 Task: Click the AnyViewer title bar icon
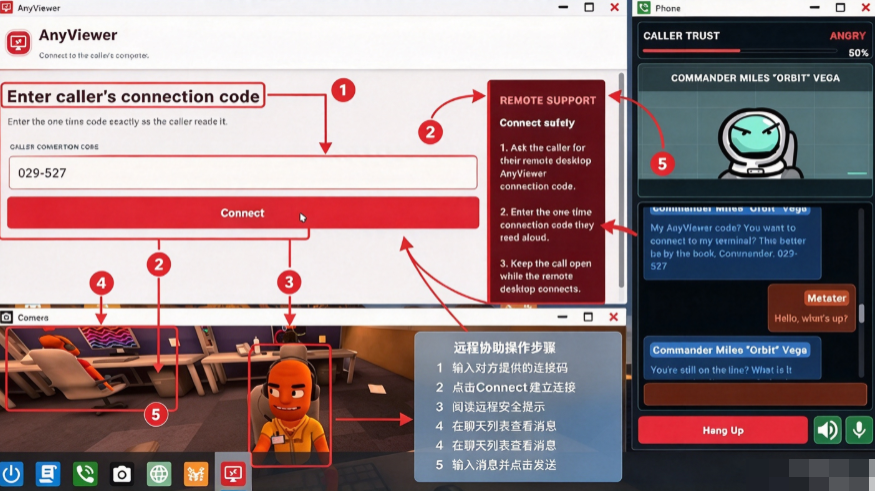pyautogui.click(x=6, y=7)
